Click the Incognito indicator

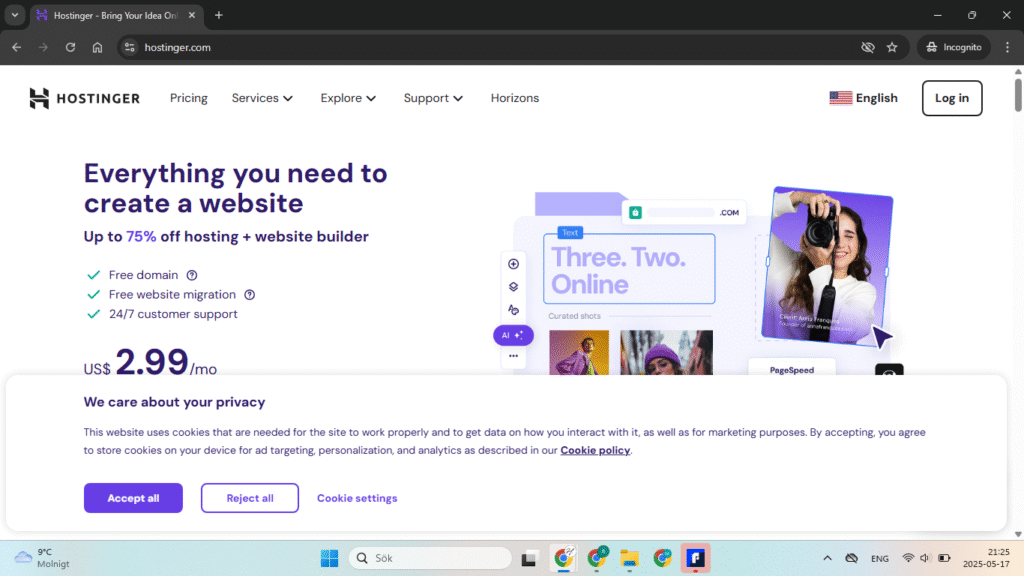954,47
